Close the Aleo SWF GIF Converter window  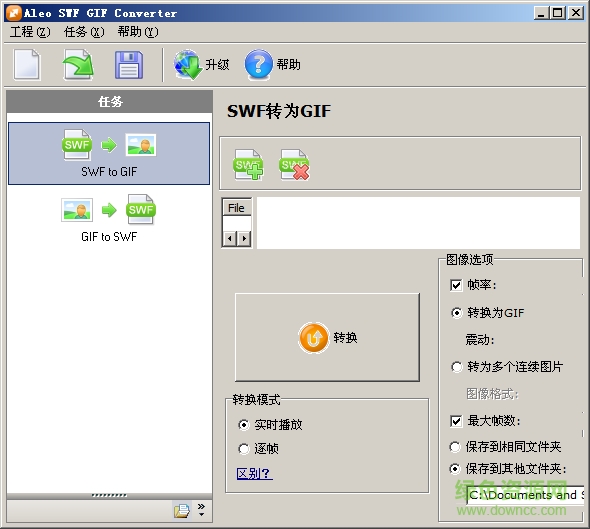pyautogui.click(x=576, y=13)
